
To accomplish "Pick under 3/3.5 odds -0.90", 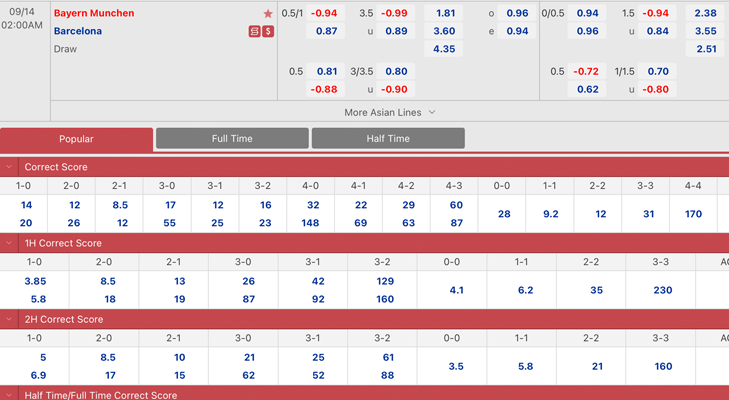I will pos(395,89).
